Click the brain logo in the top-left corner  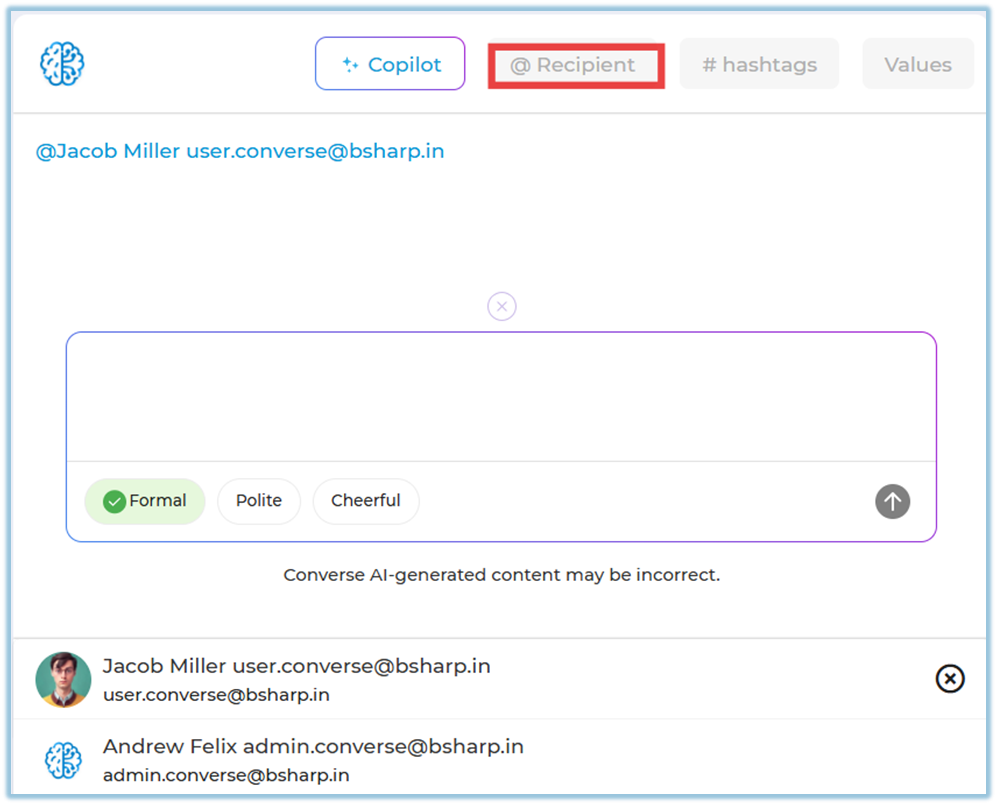point(62,64)
